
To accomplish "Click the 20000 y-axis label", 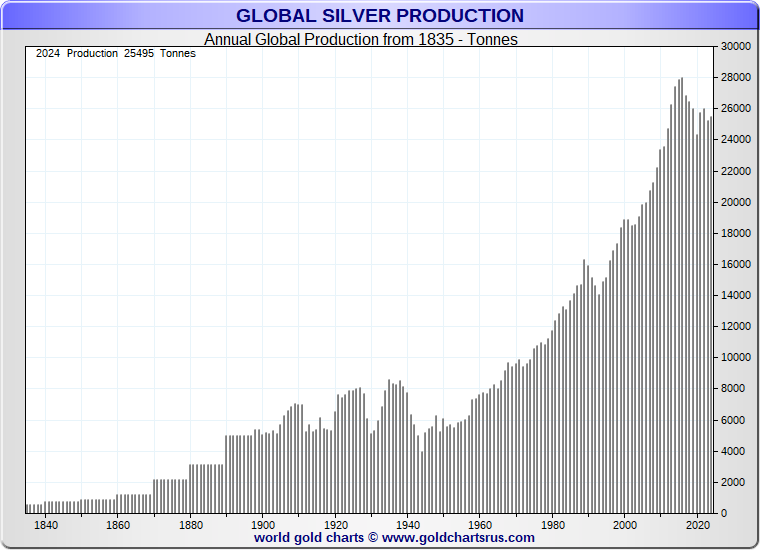I will [x=736, y=202].
